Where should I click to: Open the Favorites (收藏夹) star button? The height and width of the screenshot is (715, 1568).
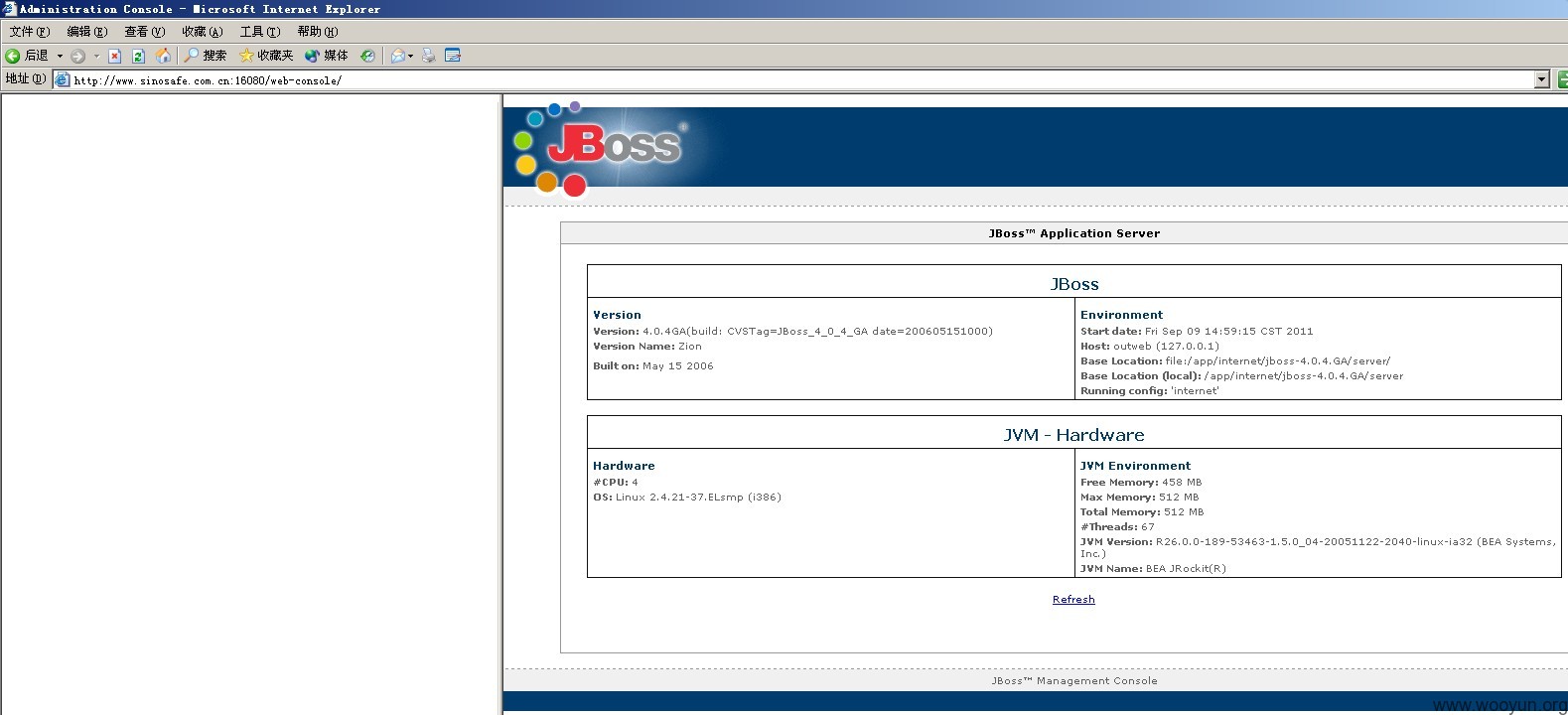tap(266, 56)
